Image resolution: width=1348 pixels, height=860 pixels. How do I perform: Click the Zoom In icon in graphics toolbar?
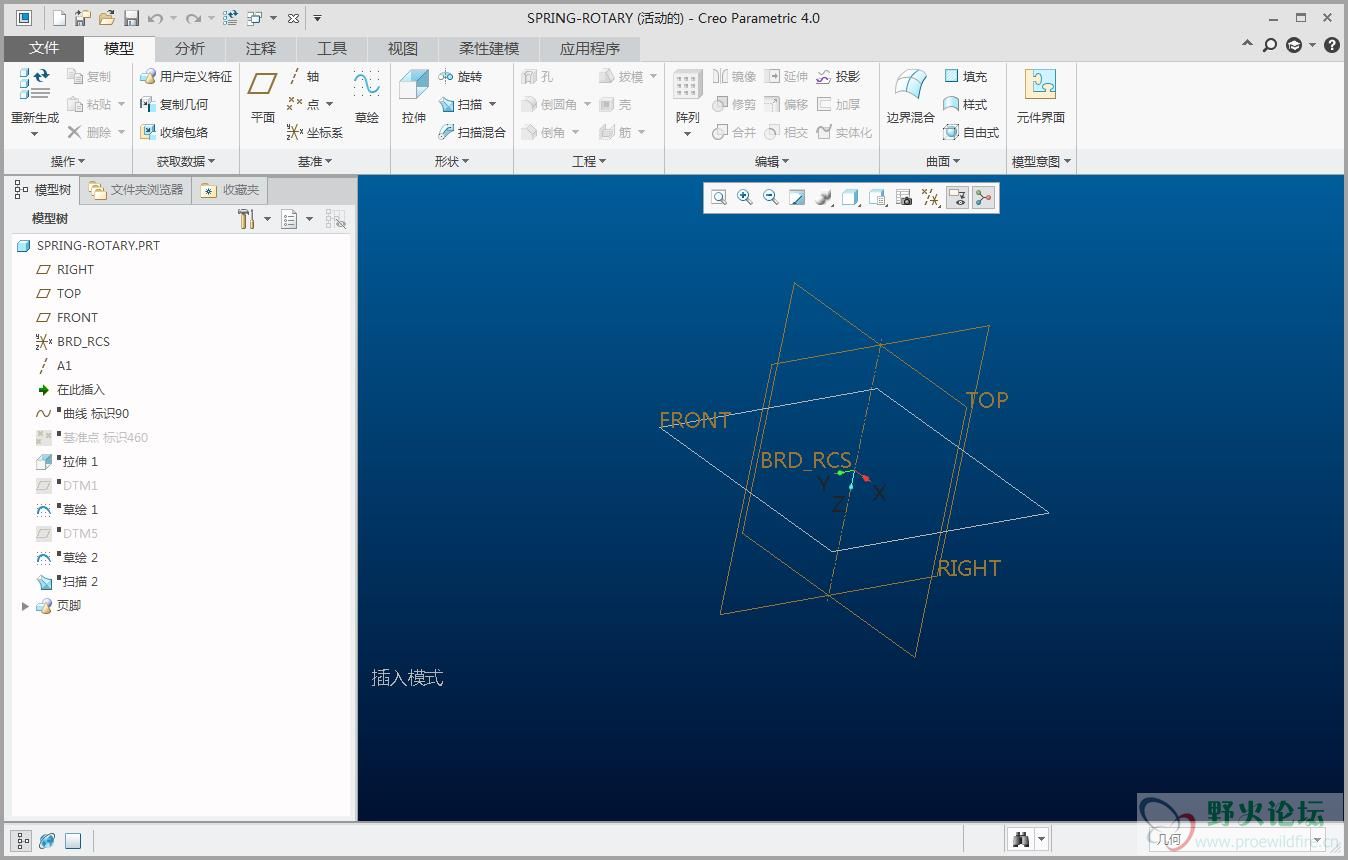point(745,198)
